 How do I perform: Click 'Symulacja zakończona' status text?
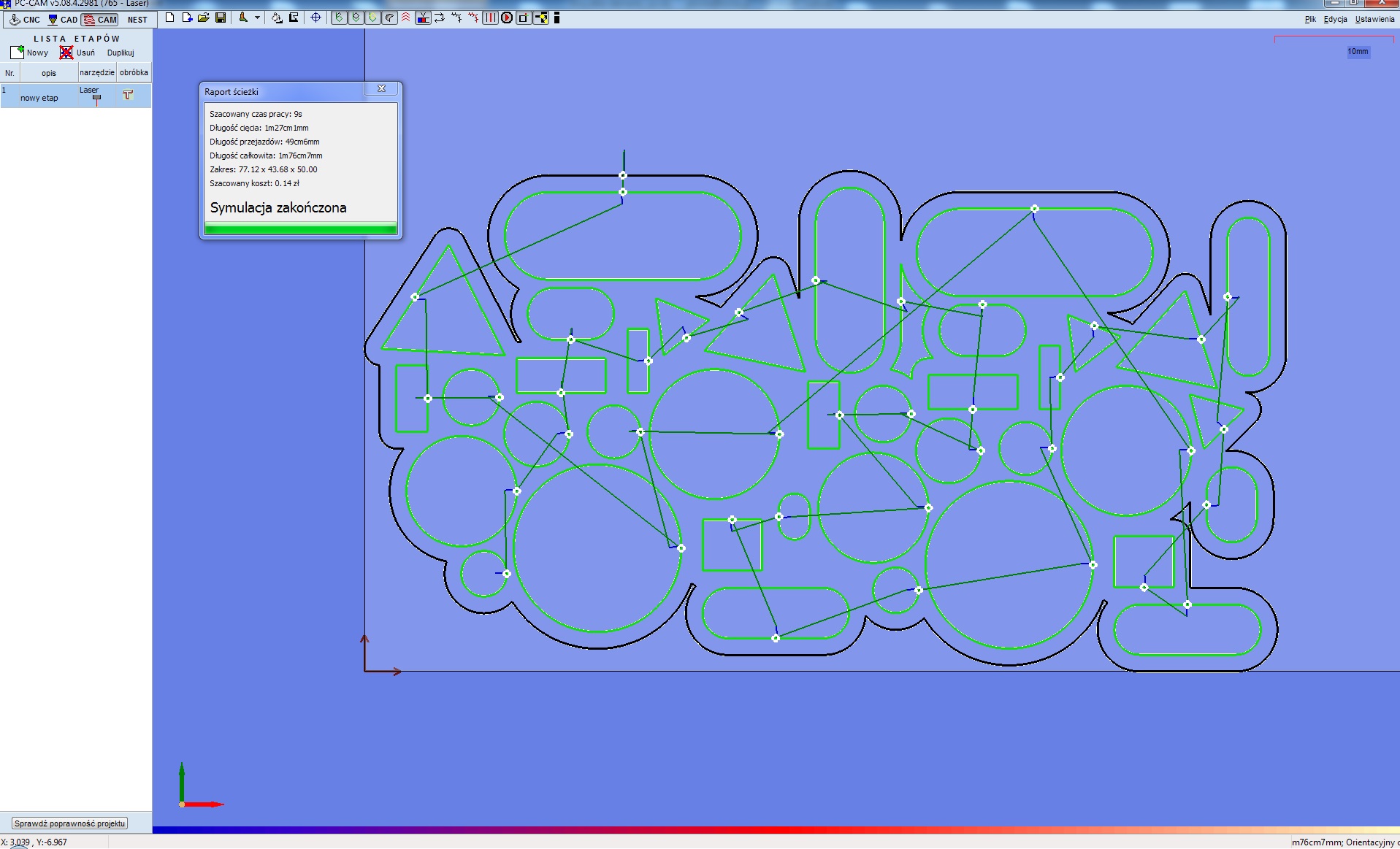[x=278, y=207]
